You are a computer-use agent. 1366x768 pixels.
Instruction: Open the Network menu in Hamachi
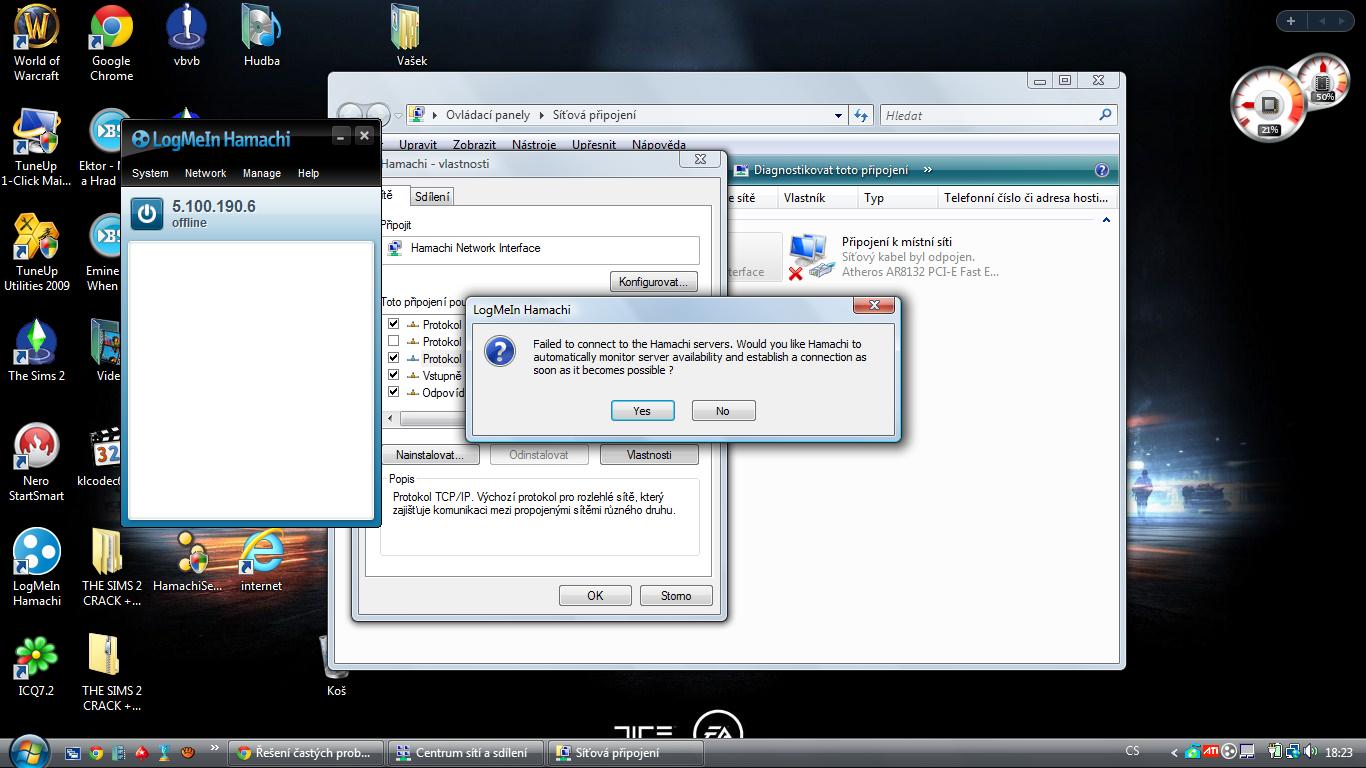pos(205,173)
